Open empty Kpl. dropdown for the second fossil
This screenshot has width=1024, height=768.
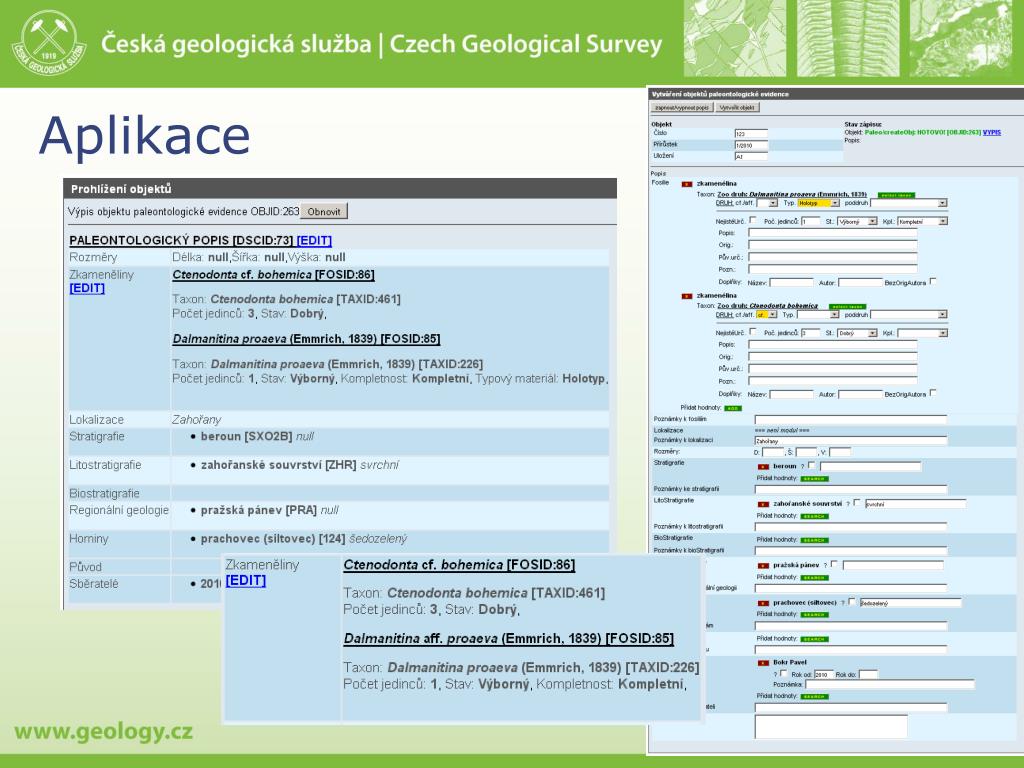click(922, 333)
